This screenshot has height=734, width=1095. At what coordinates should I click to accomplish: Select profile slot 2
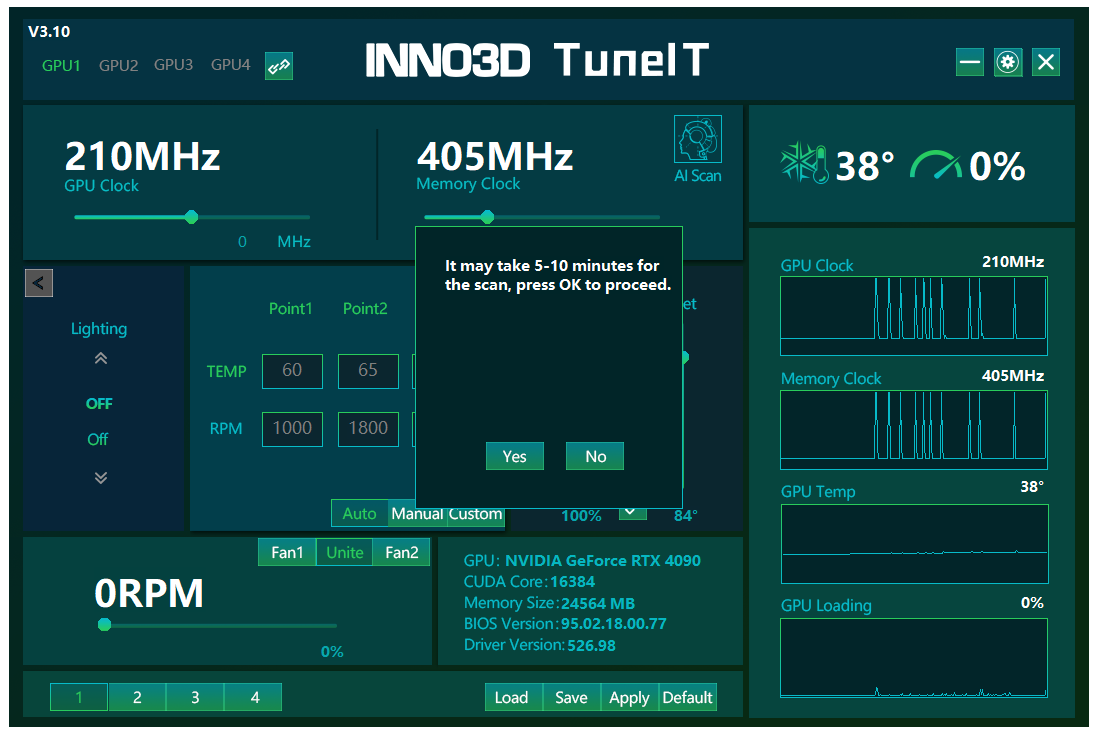click(x=138, y=697)
